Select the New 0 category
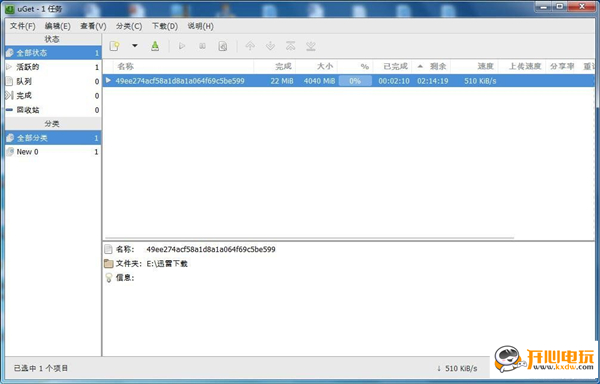This screenshot has height=384, width=600. (x=53, y=152)
